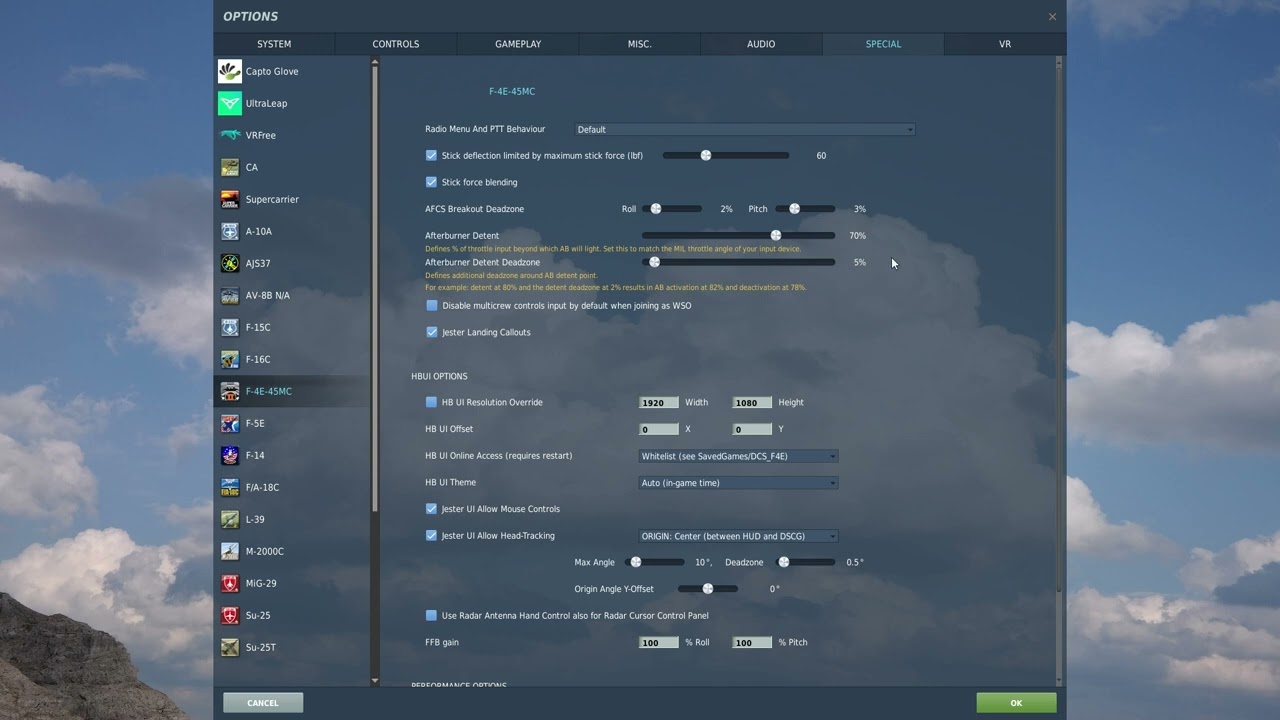
Task: Select the CA Combined Arms icon
Action: [230, 167]
